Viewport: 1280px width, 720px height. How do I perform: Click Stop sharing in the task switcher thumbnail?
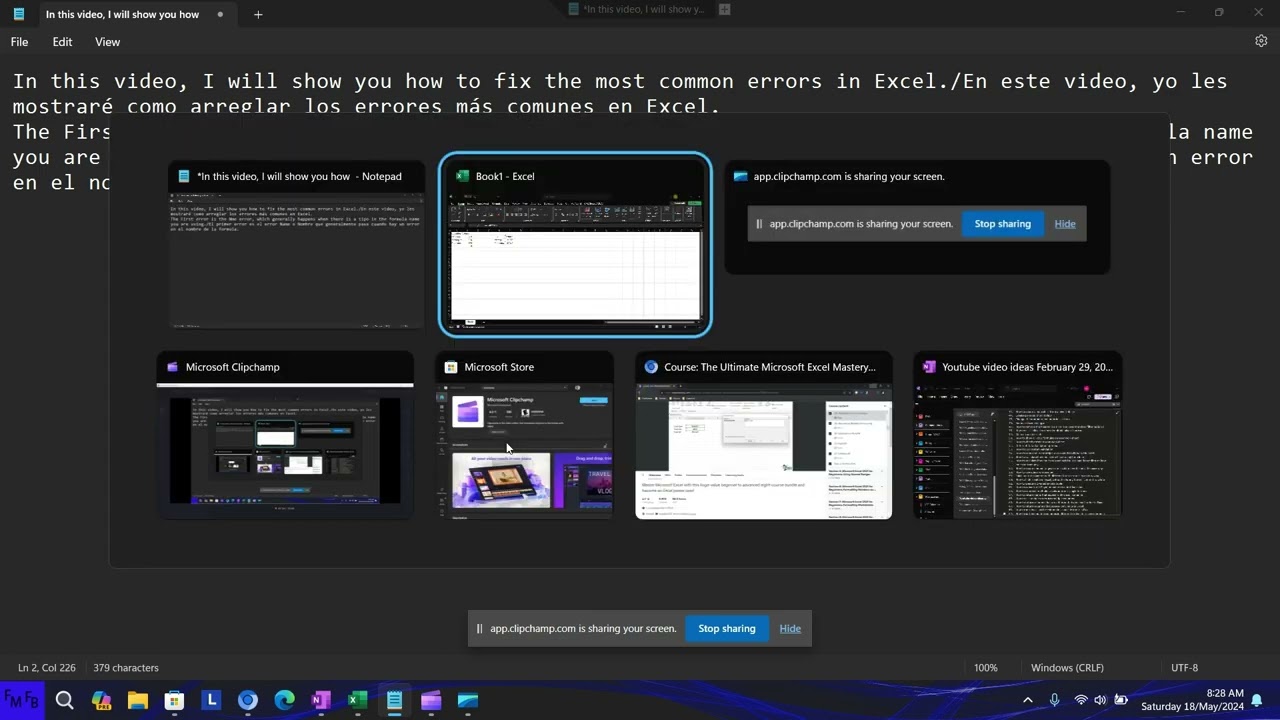click(x=1002, y=224)
